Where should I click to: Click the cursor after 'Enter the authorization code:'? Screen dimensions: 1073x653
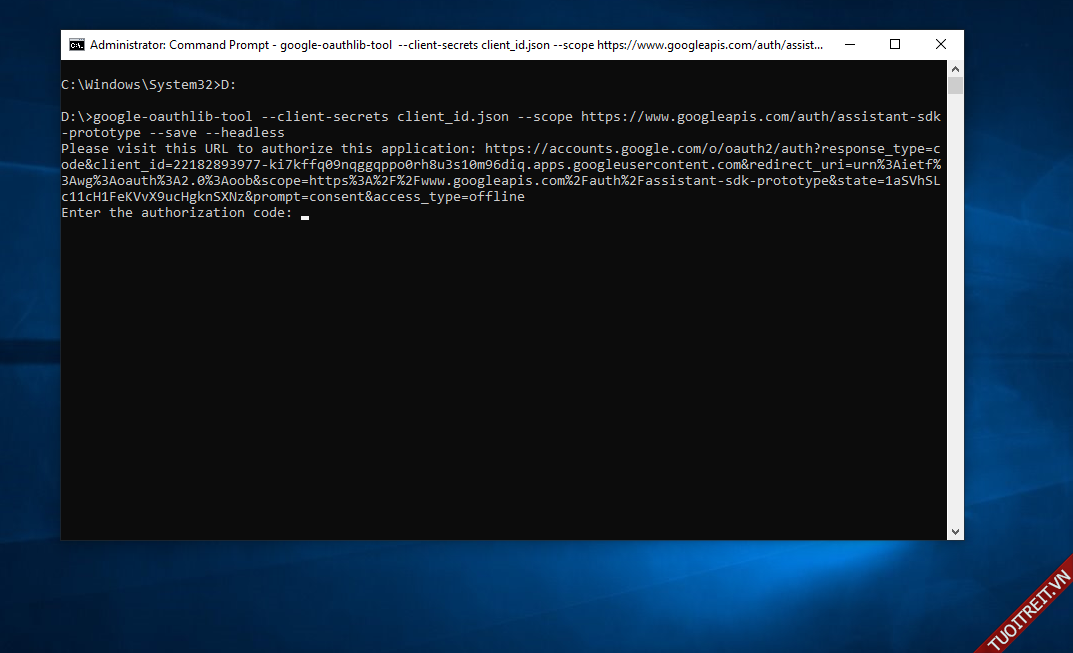(x=305, y=214)
